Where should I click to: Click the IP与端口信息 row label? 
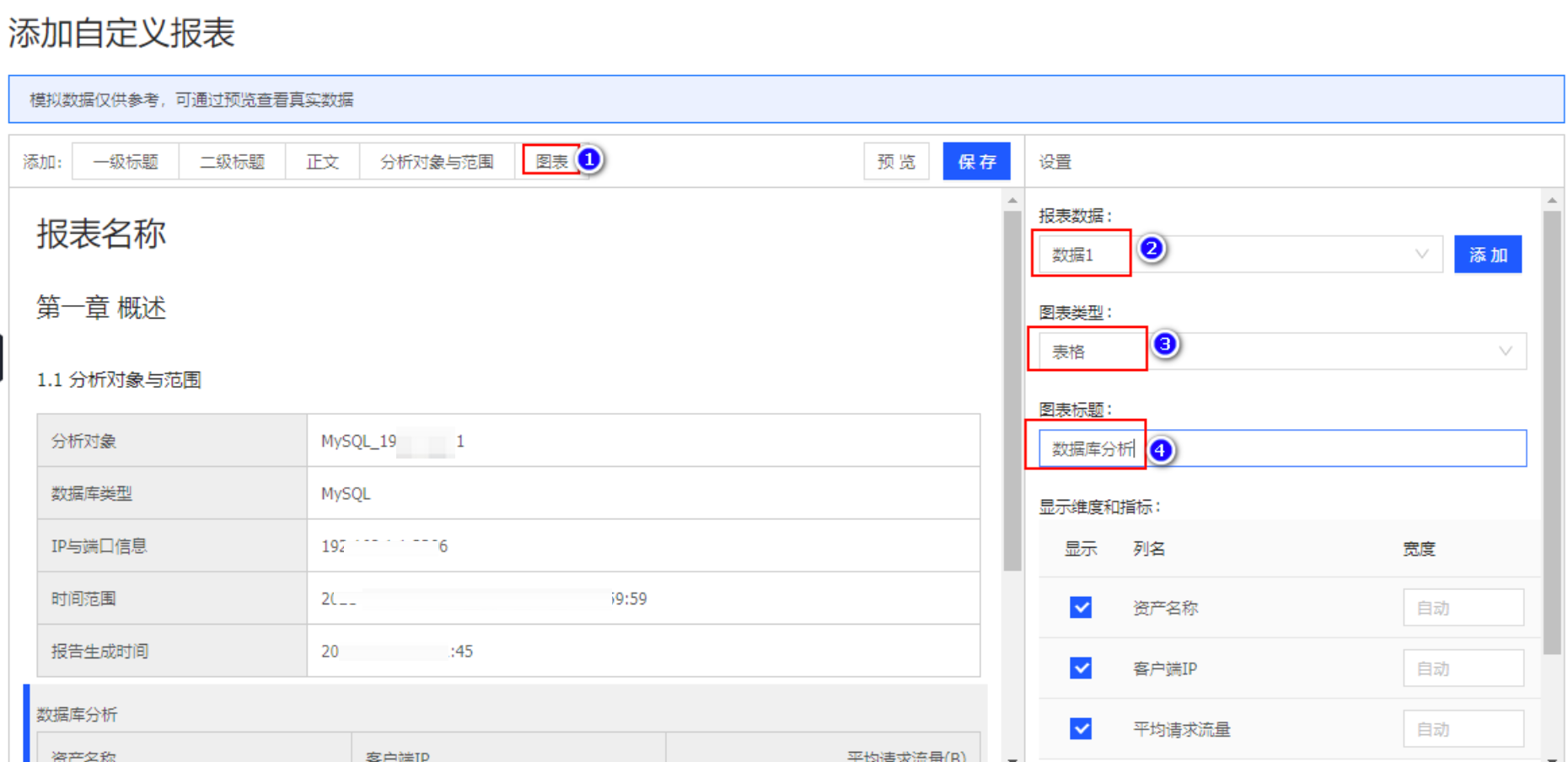tap(99, 546)
